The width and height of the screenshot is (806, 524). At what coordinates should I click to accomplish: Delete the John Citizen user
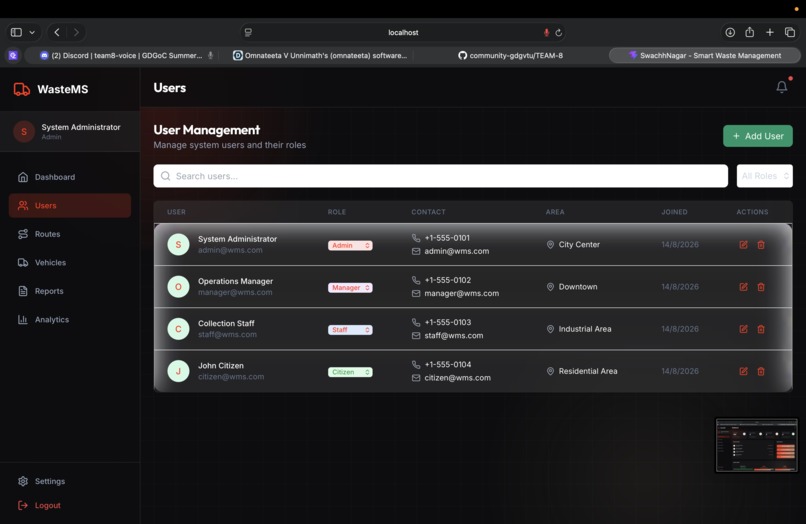tap(761, 371)
